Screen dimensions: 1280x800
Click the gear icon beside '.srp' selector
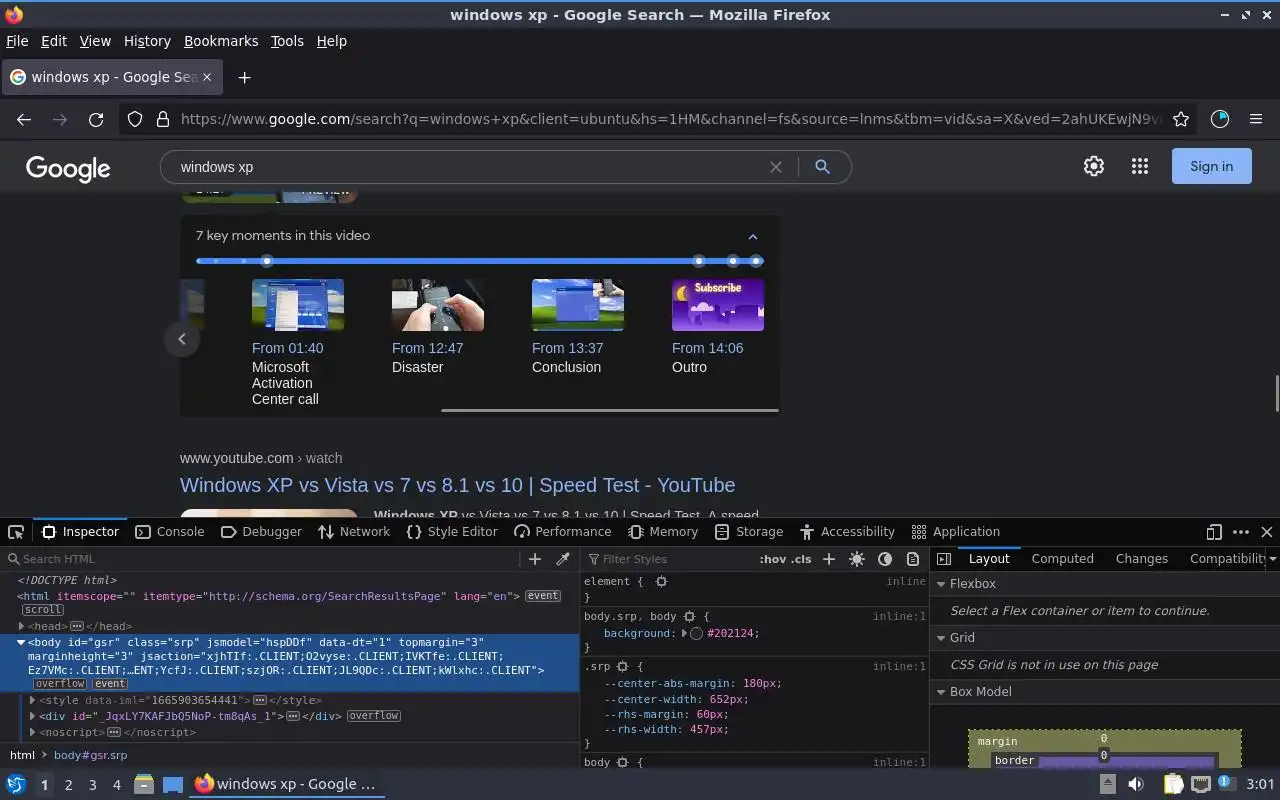click(622, 666)
